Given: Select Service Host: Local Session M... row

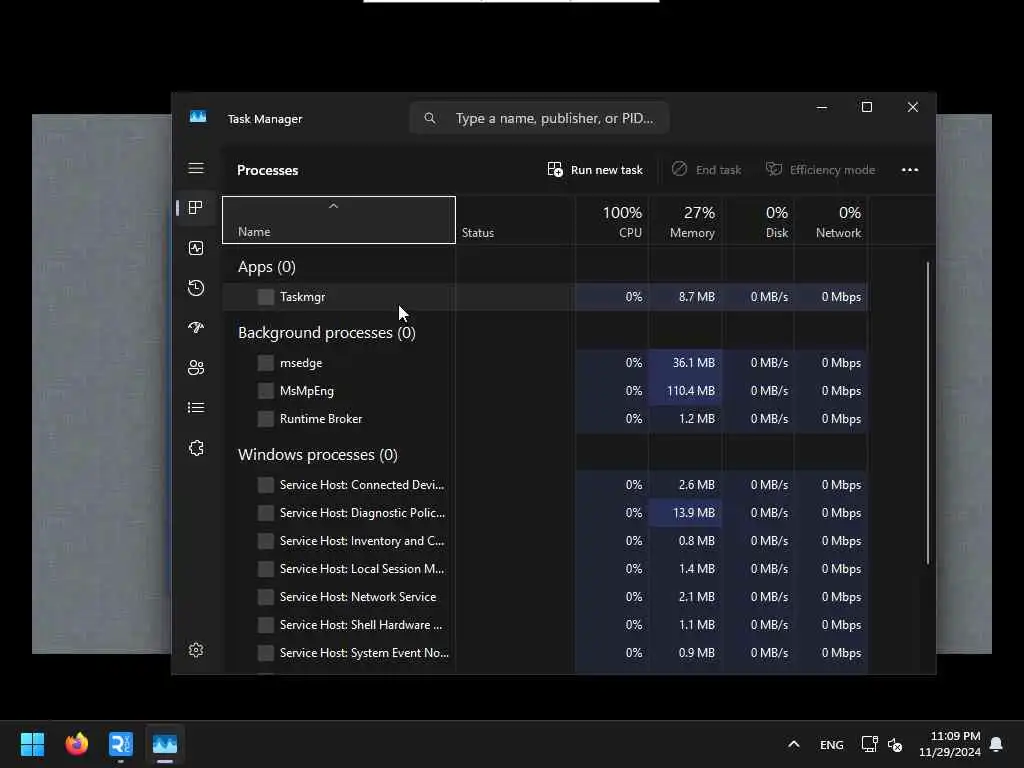Looking at the screenshot, I should coord(545,569).
